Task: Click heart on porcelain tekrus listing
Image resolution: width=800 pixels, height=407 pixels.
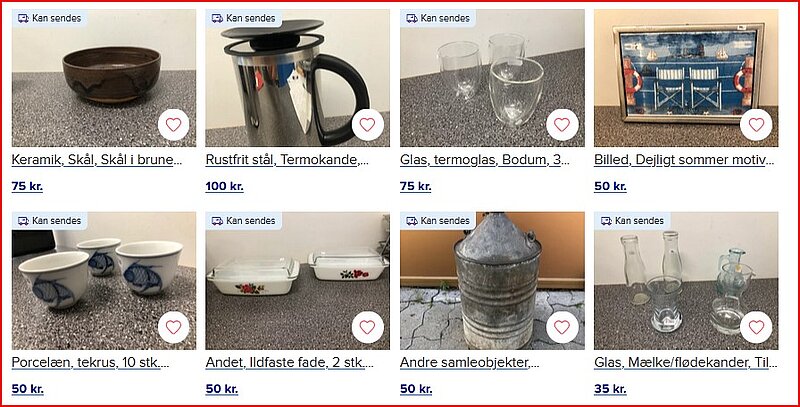Action: [173, 327]
